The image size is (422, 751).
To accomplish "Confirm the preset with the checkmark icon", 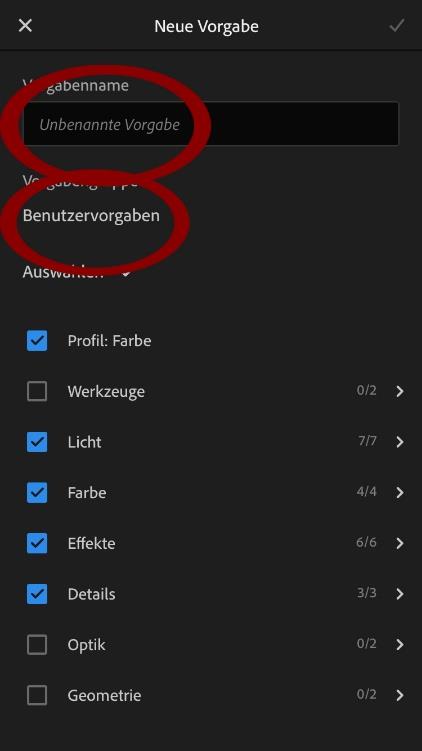I will [x=397, y=25].
